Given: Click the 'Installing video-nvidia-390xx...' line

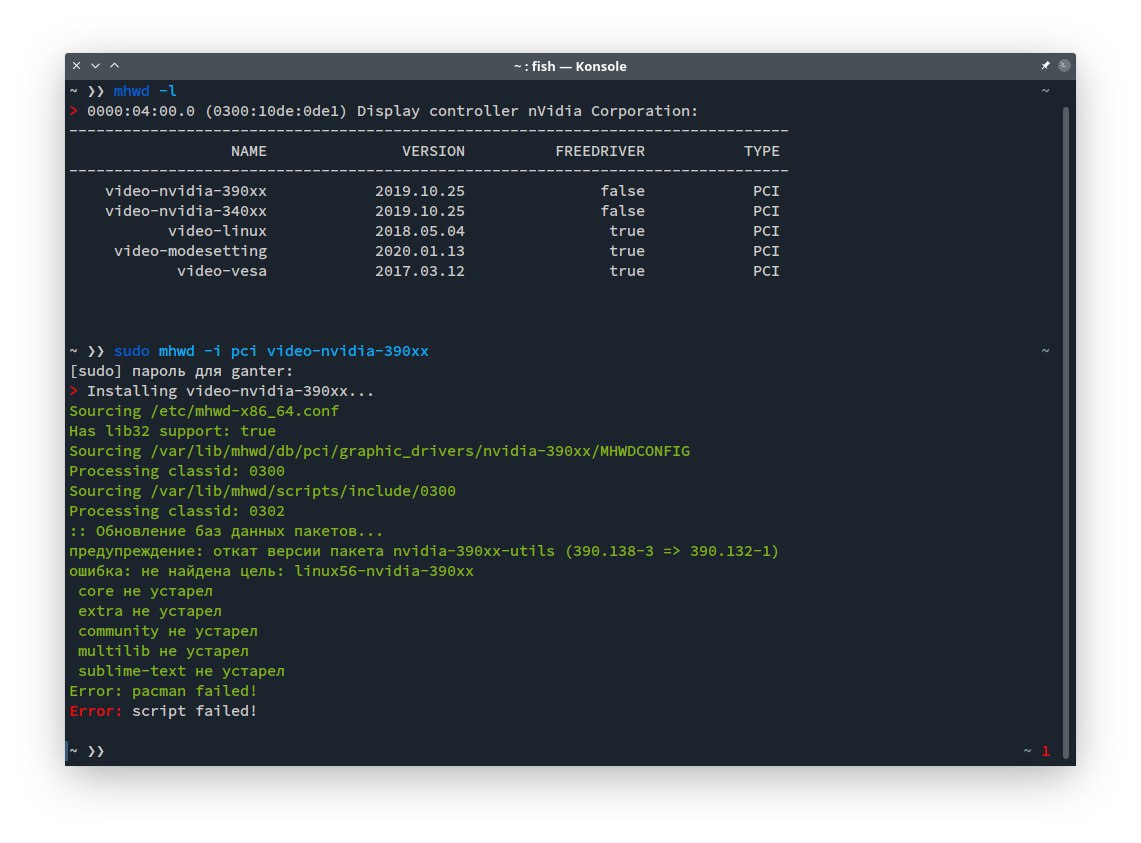Looking at the screenshot, I should [x=222, y=391].
